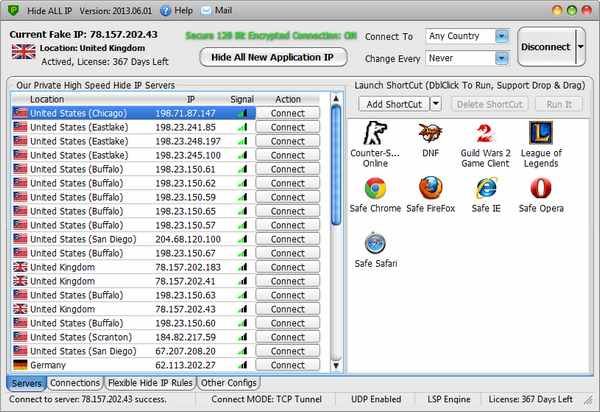Screen dimensions: 600x412
Task: Select row with IP 198.23.150.61
Action: [x=133, y=169]
